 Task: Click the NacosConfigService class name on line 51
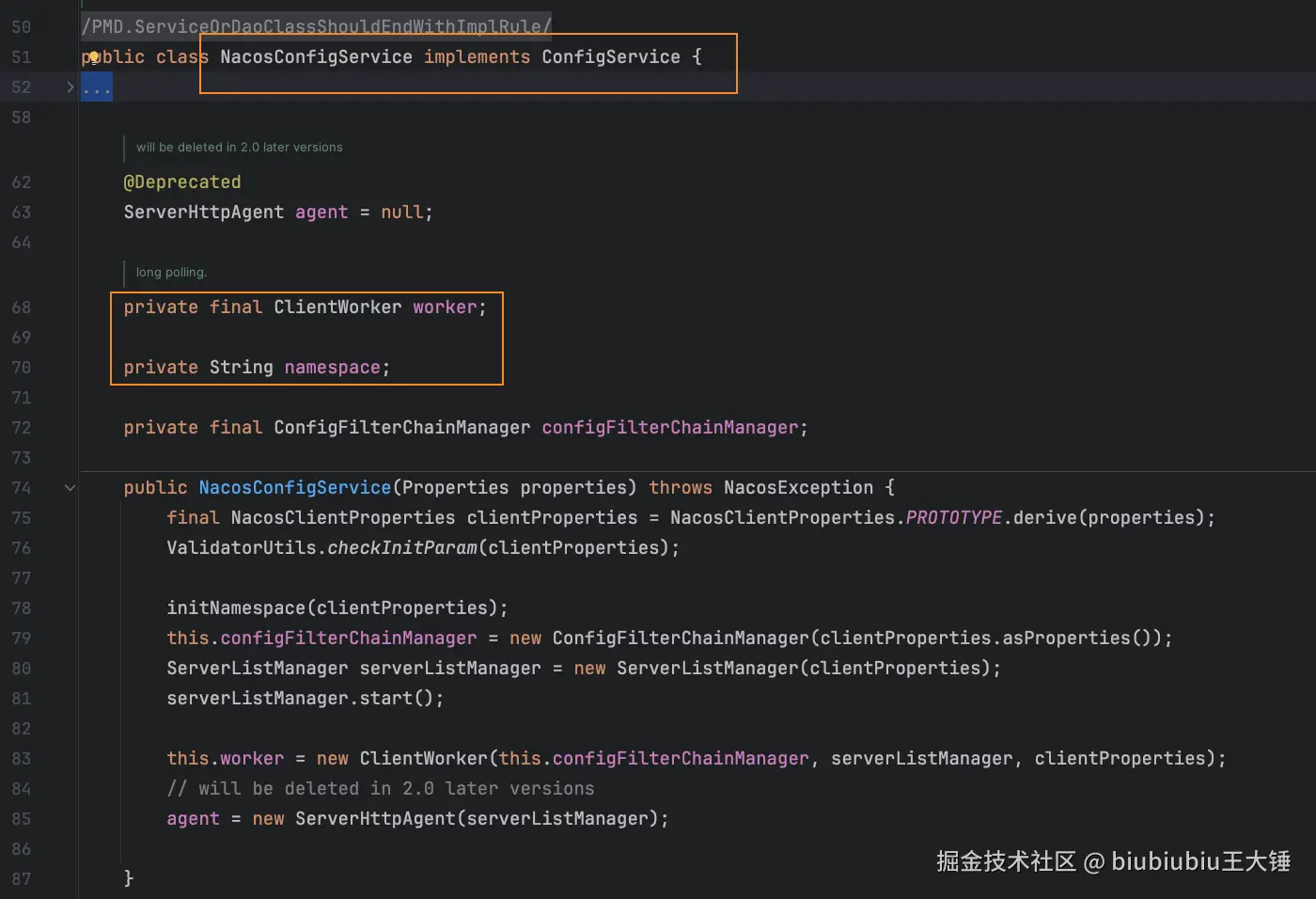pos(317,56)
